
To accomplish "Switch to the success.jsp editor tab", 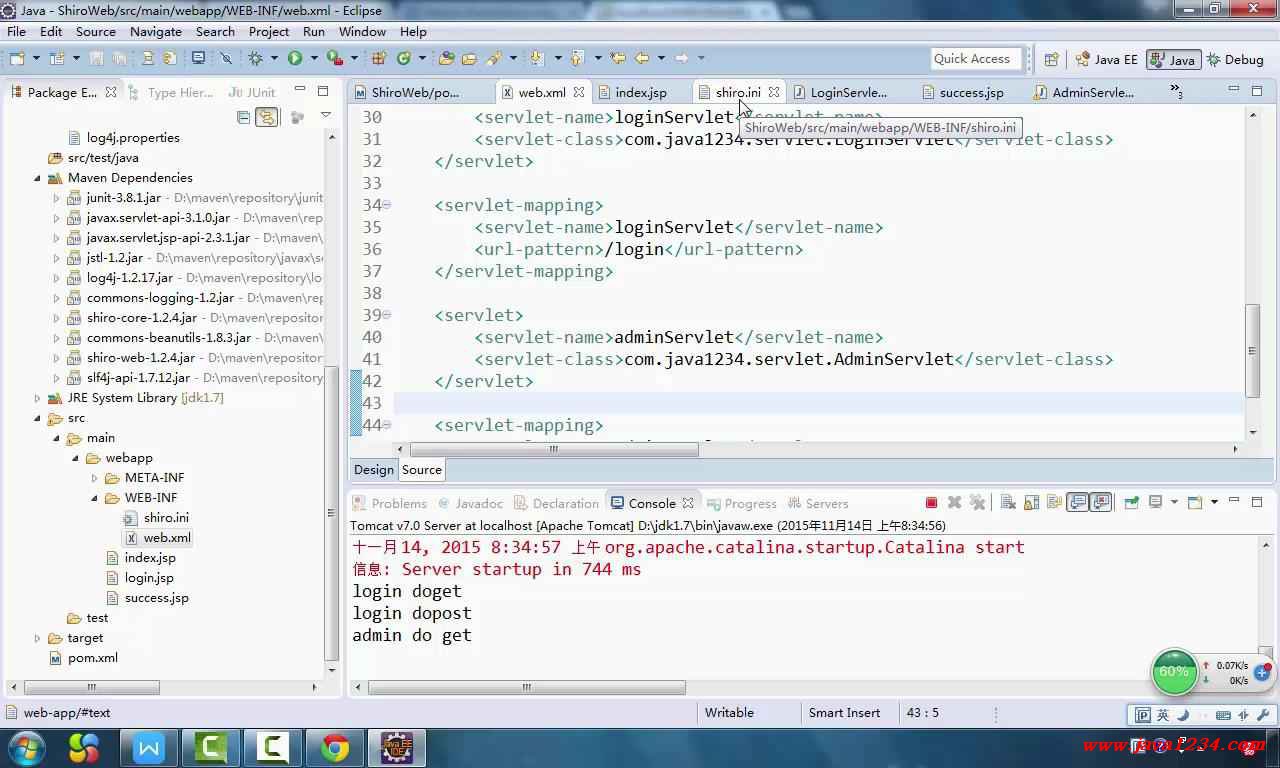I will pyautogui.click(x=971, y=92).
